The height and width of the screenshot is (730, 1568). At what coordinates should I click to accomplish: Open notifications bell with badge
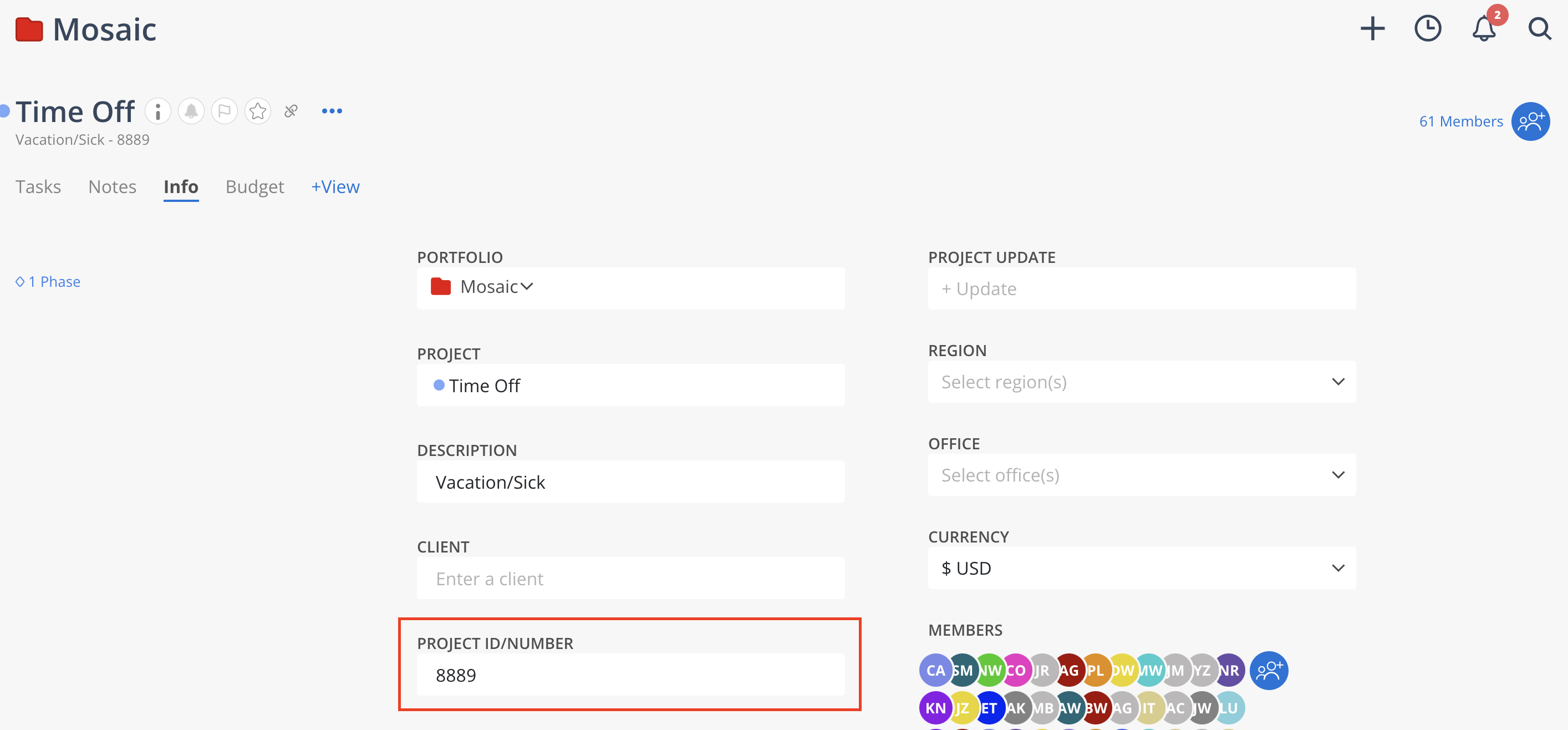pos(1484,29)
